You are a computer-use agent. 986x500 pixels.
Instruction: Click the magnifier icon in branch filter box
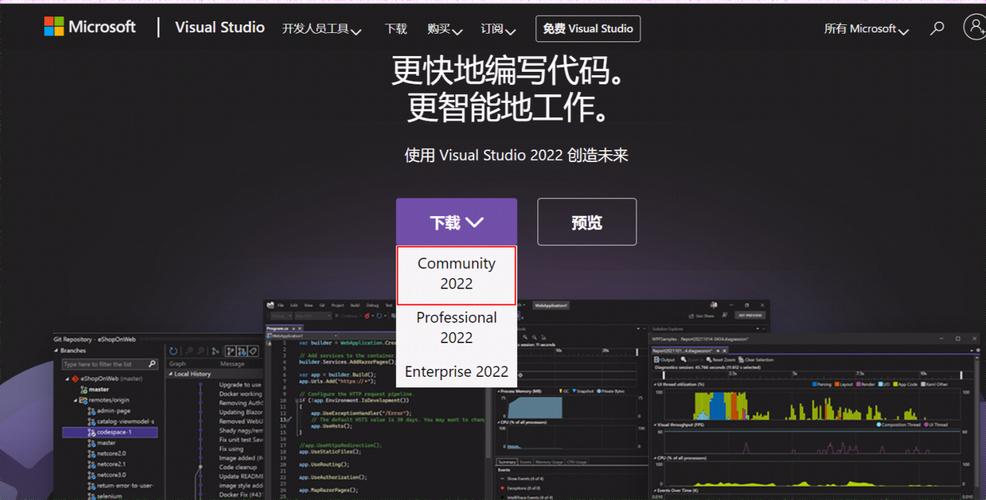click(x=152, y=364)
